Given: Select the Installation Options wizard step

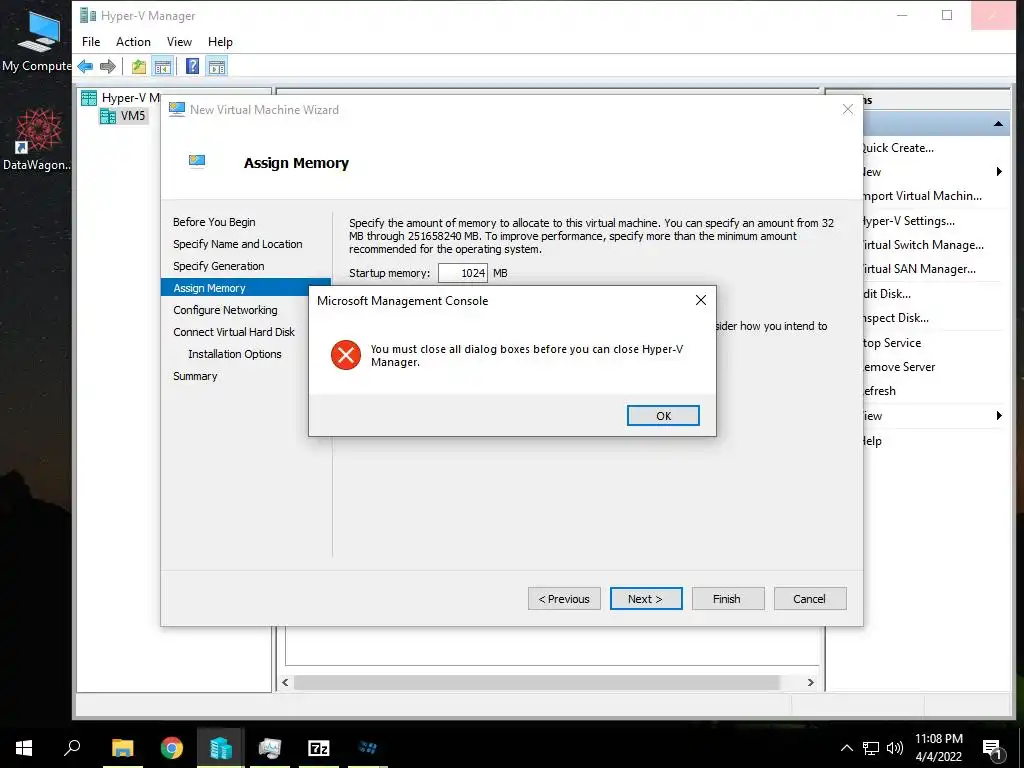Looking at the screenshot, I should click(x=235, y=354).
